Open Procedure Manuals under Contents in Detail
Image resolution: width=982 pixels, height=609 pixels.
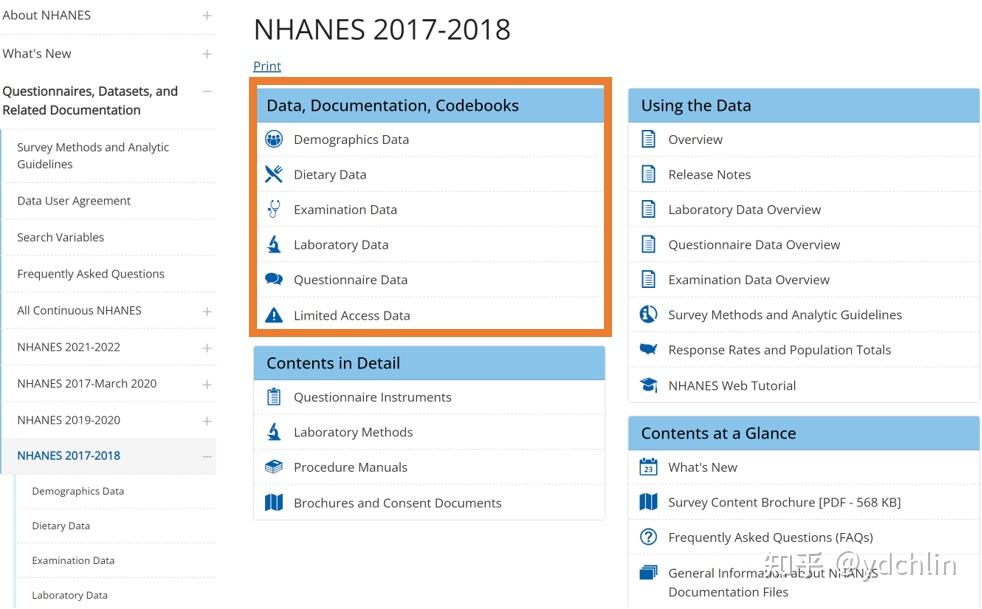click(x=350, y=467)
